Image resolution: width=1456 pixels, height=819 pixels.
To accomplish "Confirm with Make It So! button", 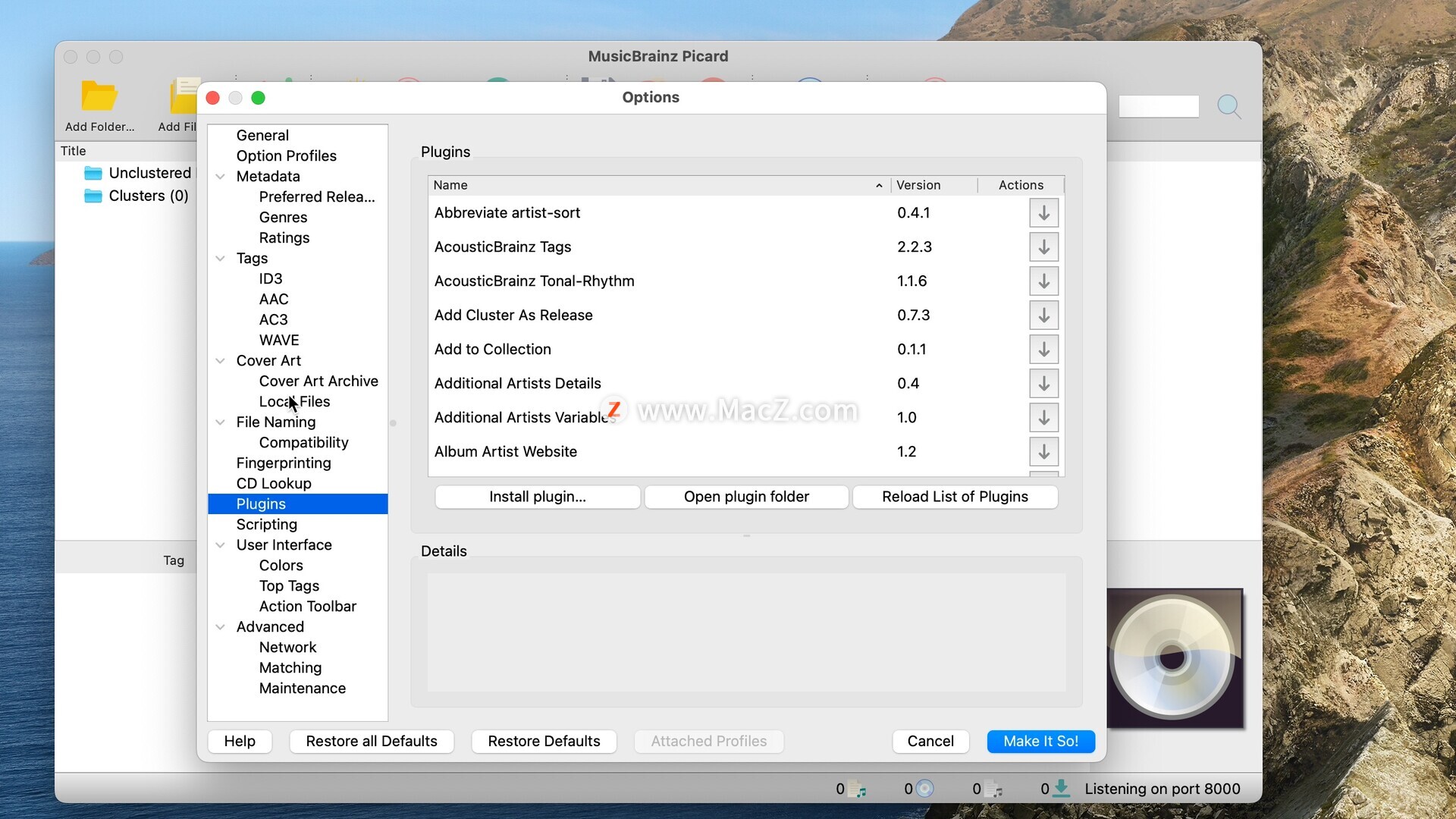I will [1040, 742].
